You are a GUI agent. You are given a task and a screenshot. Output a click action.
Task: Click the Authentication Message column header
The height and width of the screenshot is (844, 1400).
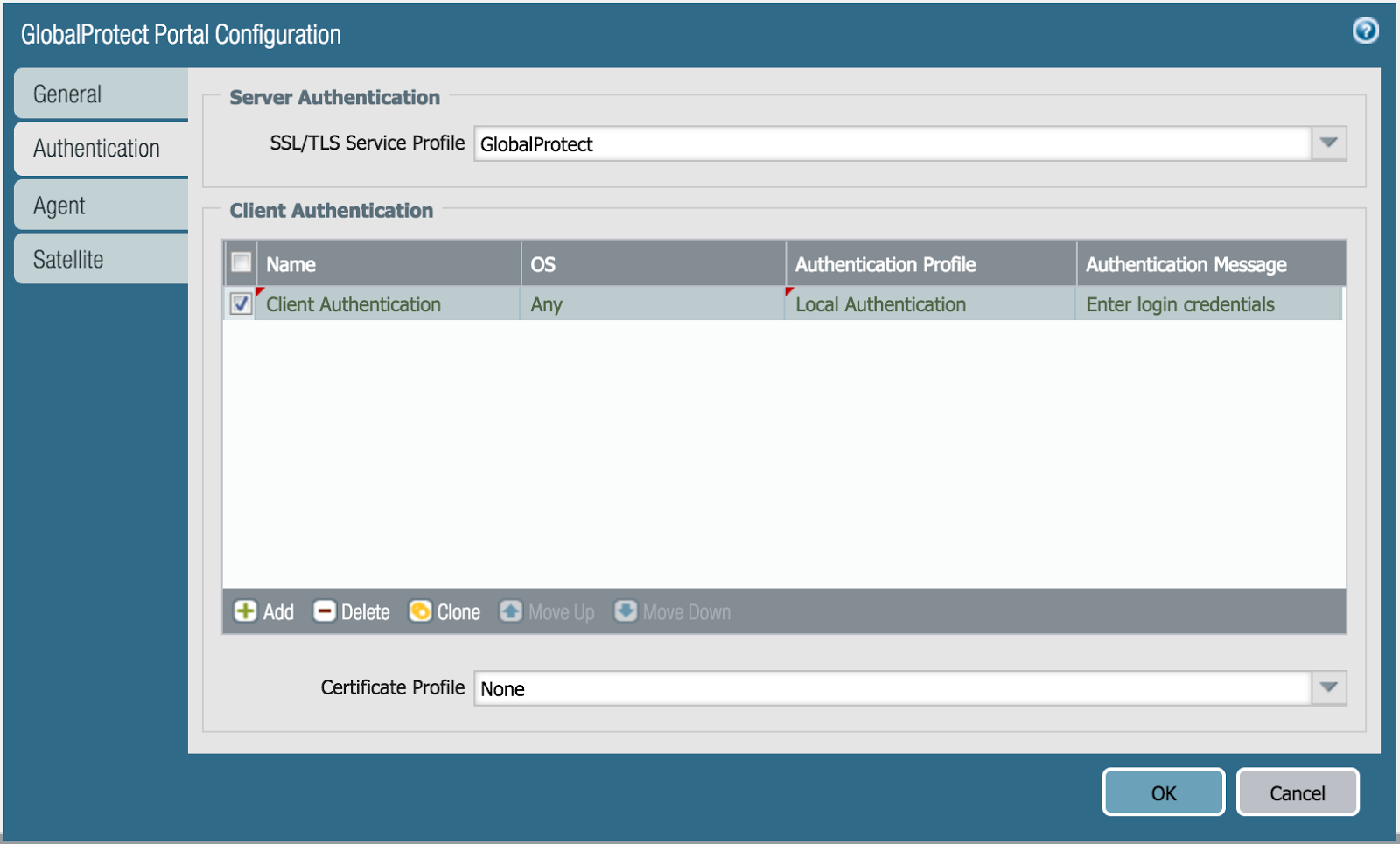tap(1211, 263)
